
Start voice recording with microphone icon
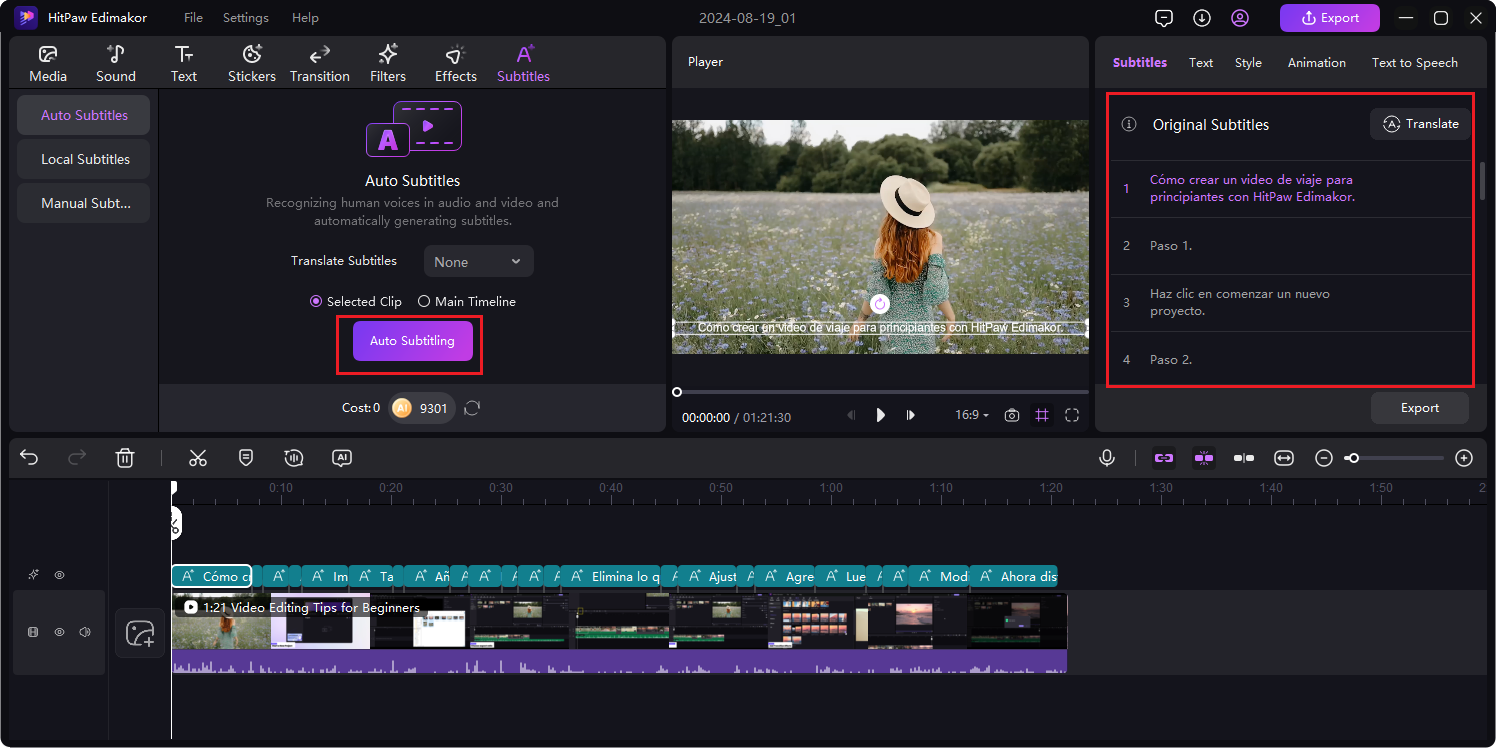click(1107, 458)
